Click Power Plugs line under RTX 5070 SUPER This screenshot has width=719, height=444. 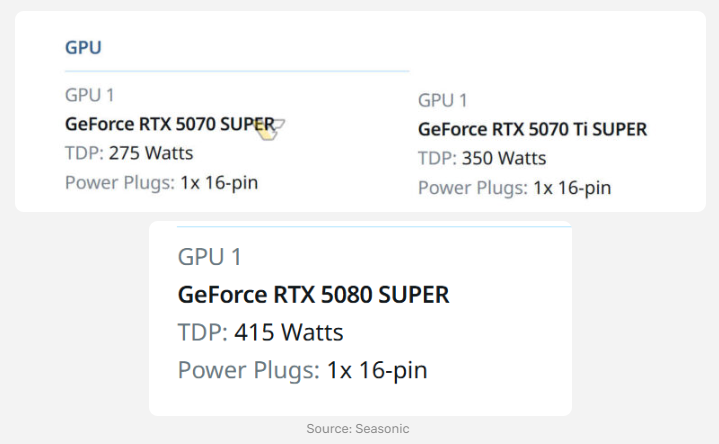(x=161, y=183)
